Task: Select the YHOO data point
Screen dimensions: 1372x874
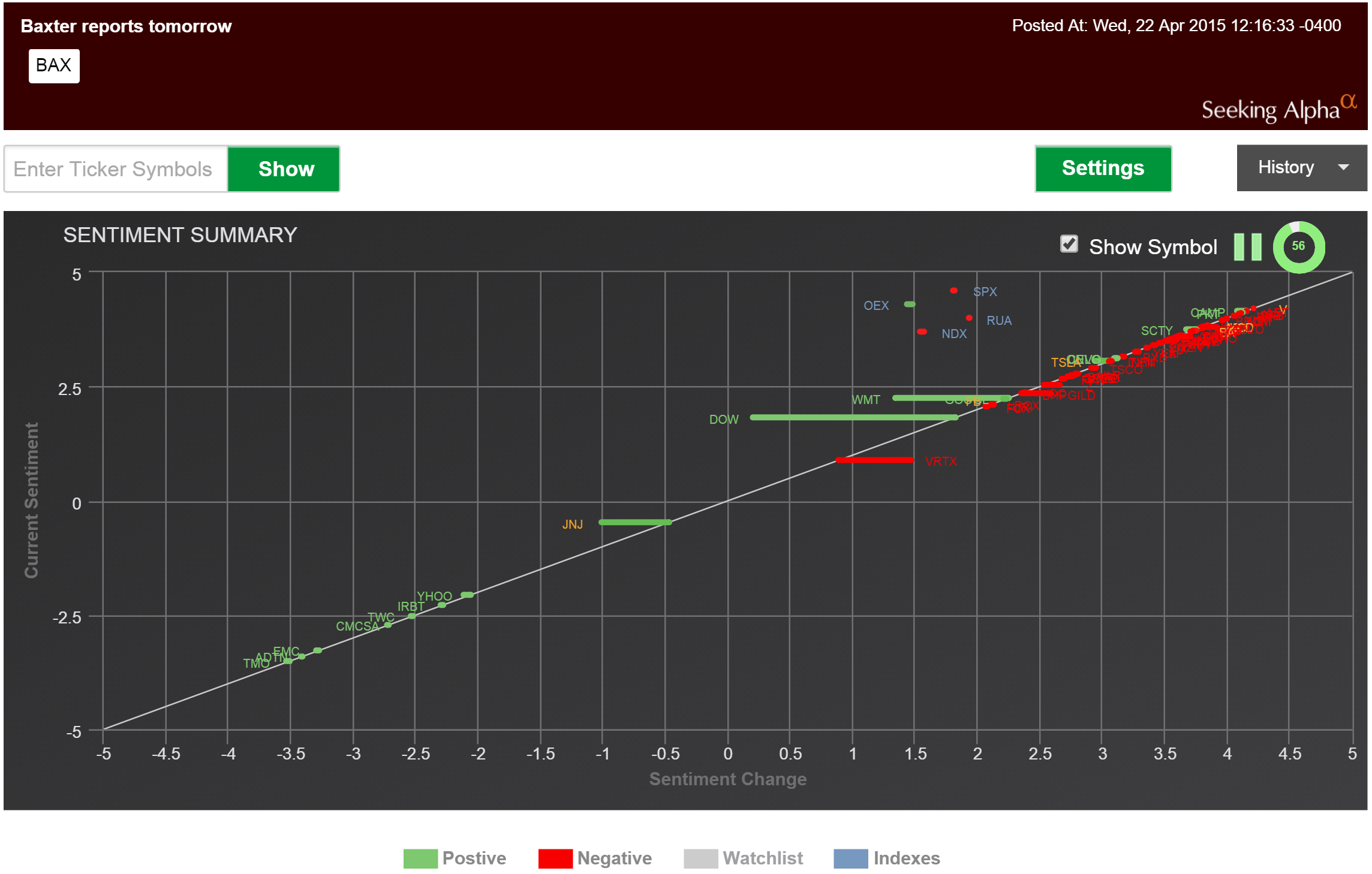Action: click(467, 595)
